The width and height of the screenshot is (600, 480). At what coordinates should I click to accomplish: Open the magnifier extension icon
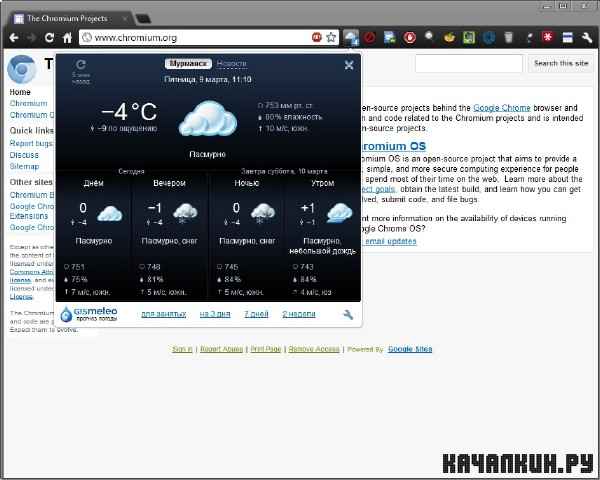(x=429, y=37)
